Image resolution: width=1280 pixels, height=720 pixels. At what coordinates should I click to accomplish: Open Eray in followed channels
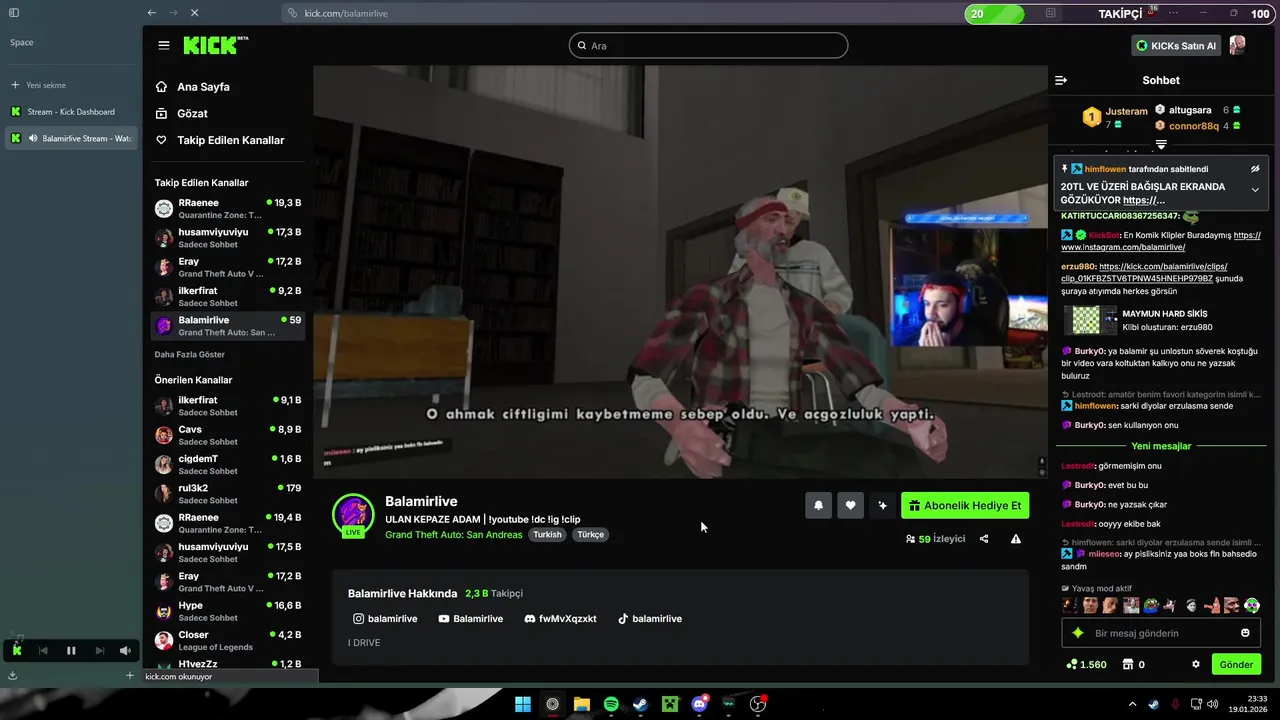[x=228, y=267]
